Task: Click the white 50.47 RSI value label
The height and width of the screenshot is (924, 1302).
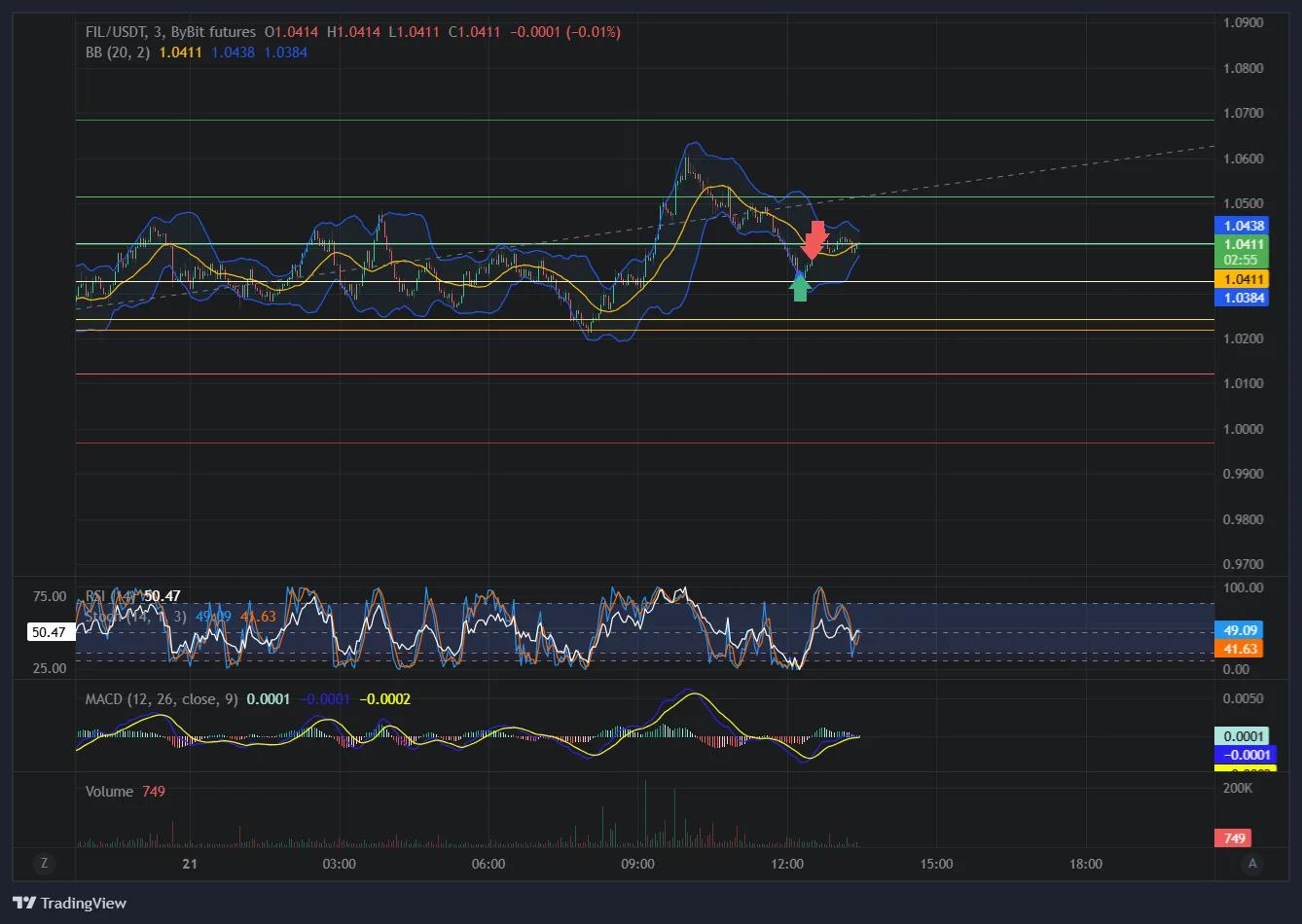Action: pyautogui.click(x=49, y=632)
